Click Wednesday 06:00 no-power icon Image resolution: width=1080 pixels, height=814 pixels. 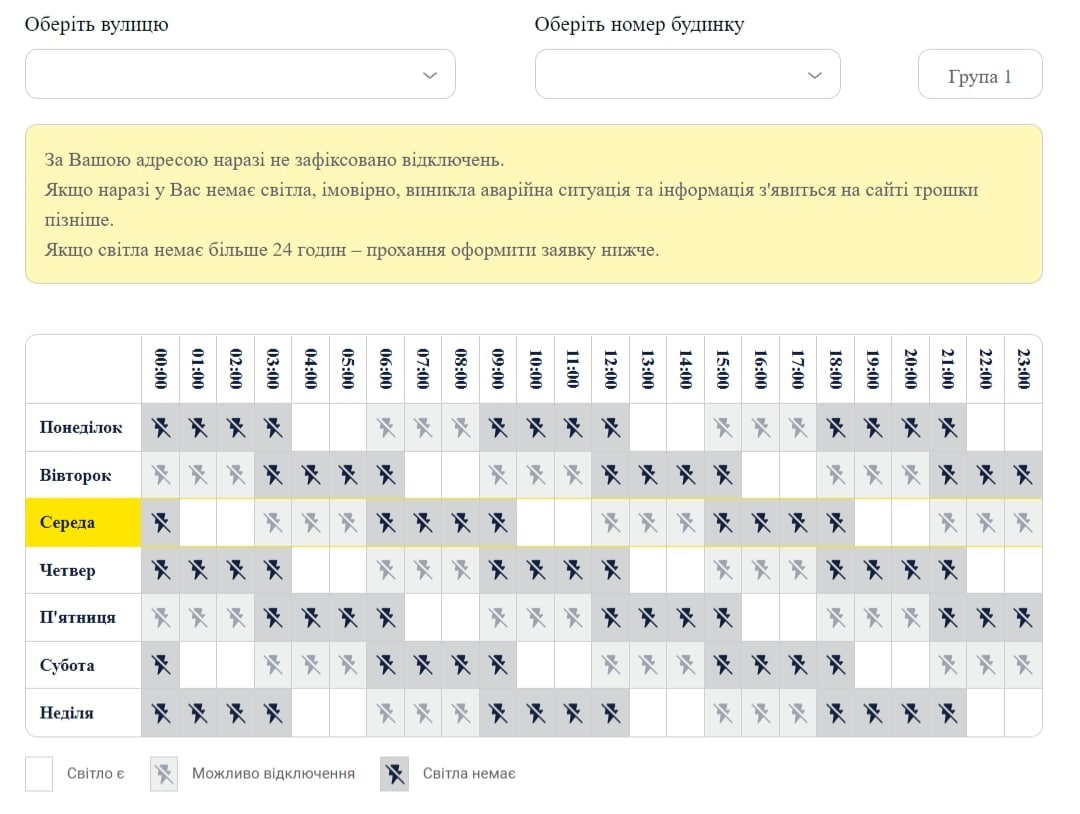click(386, 522)
